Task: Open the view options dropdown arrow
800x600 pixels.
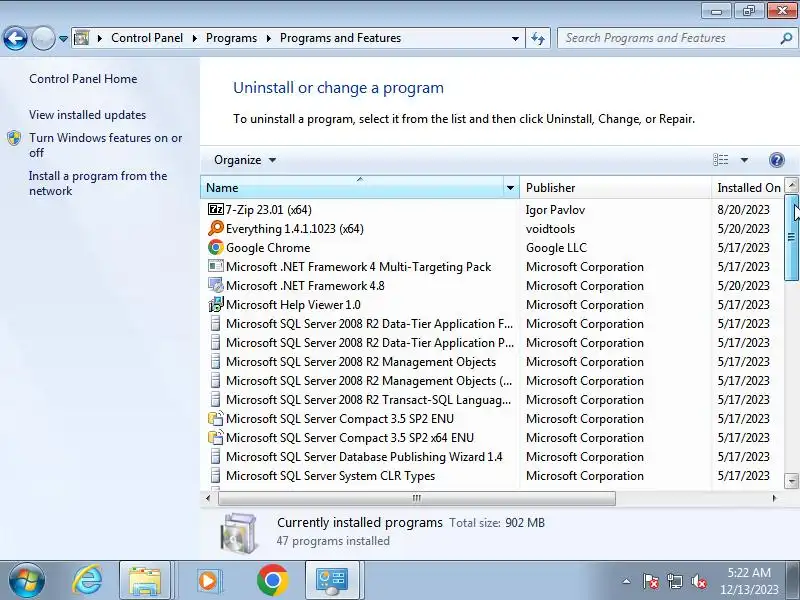Action: pos(744,160)
